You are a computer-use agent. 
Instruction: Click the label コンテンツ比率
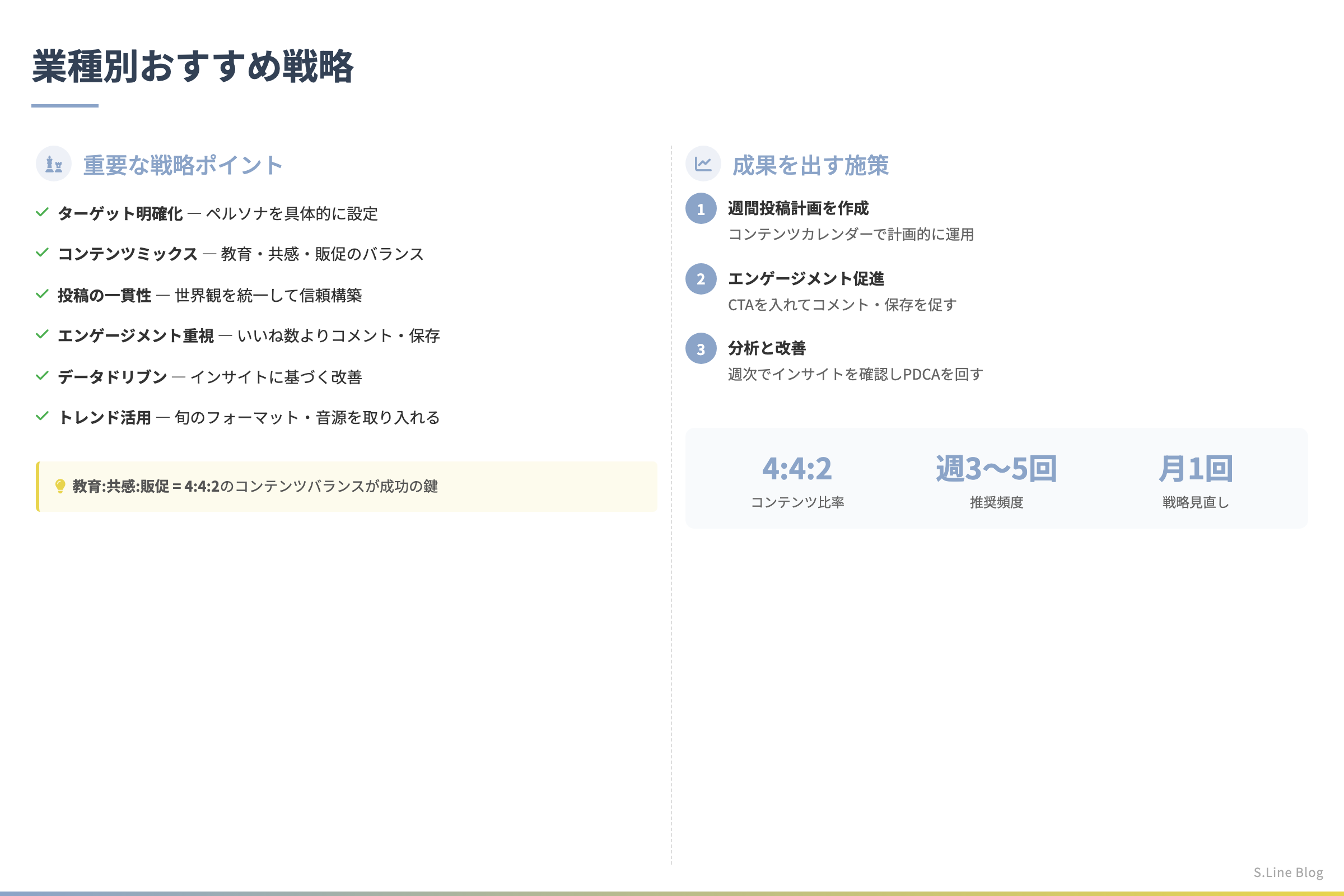pos(797,502)
